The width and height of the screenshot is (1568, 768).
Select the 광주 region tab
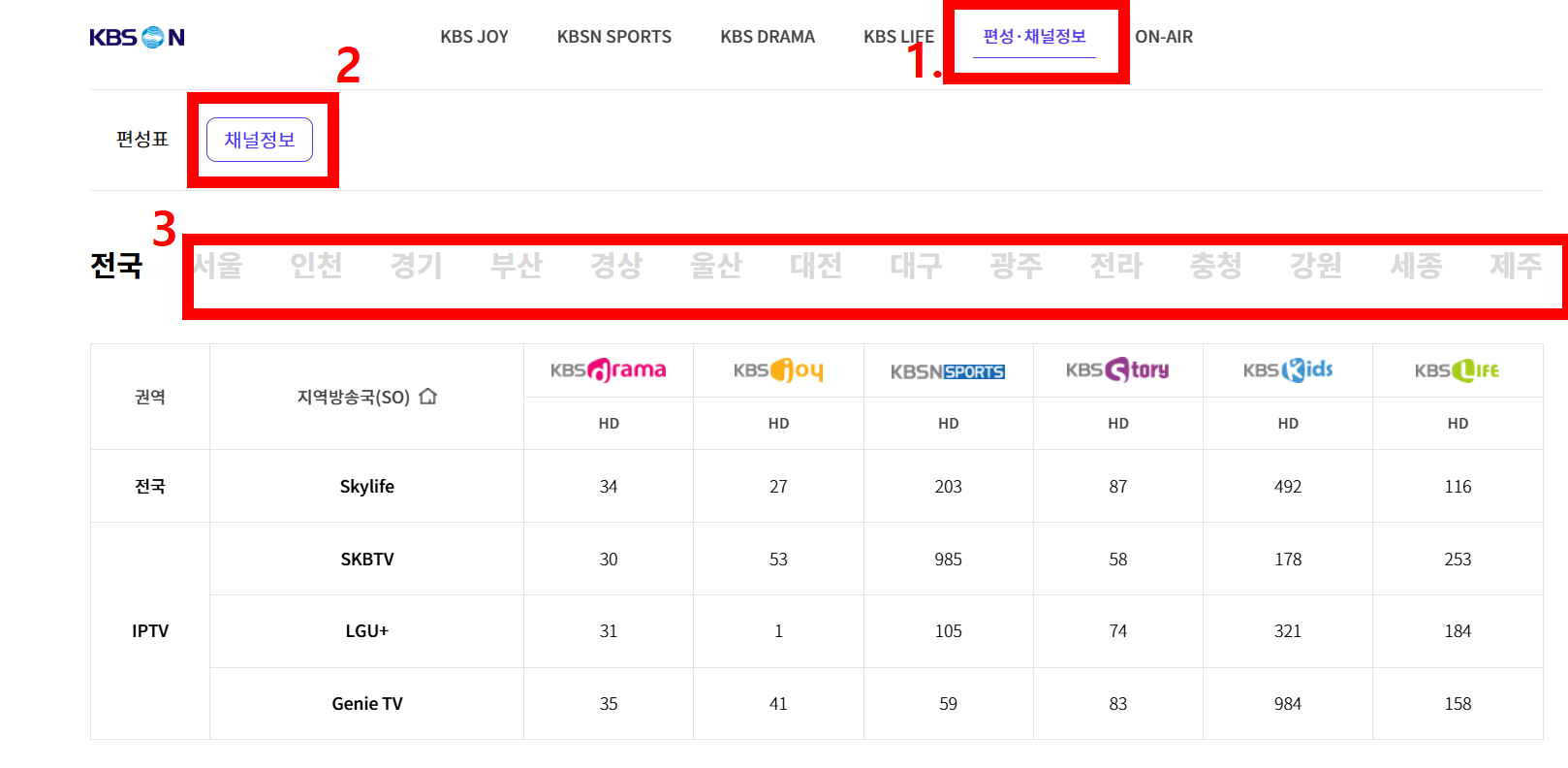1017,265
